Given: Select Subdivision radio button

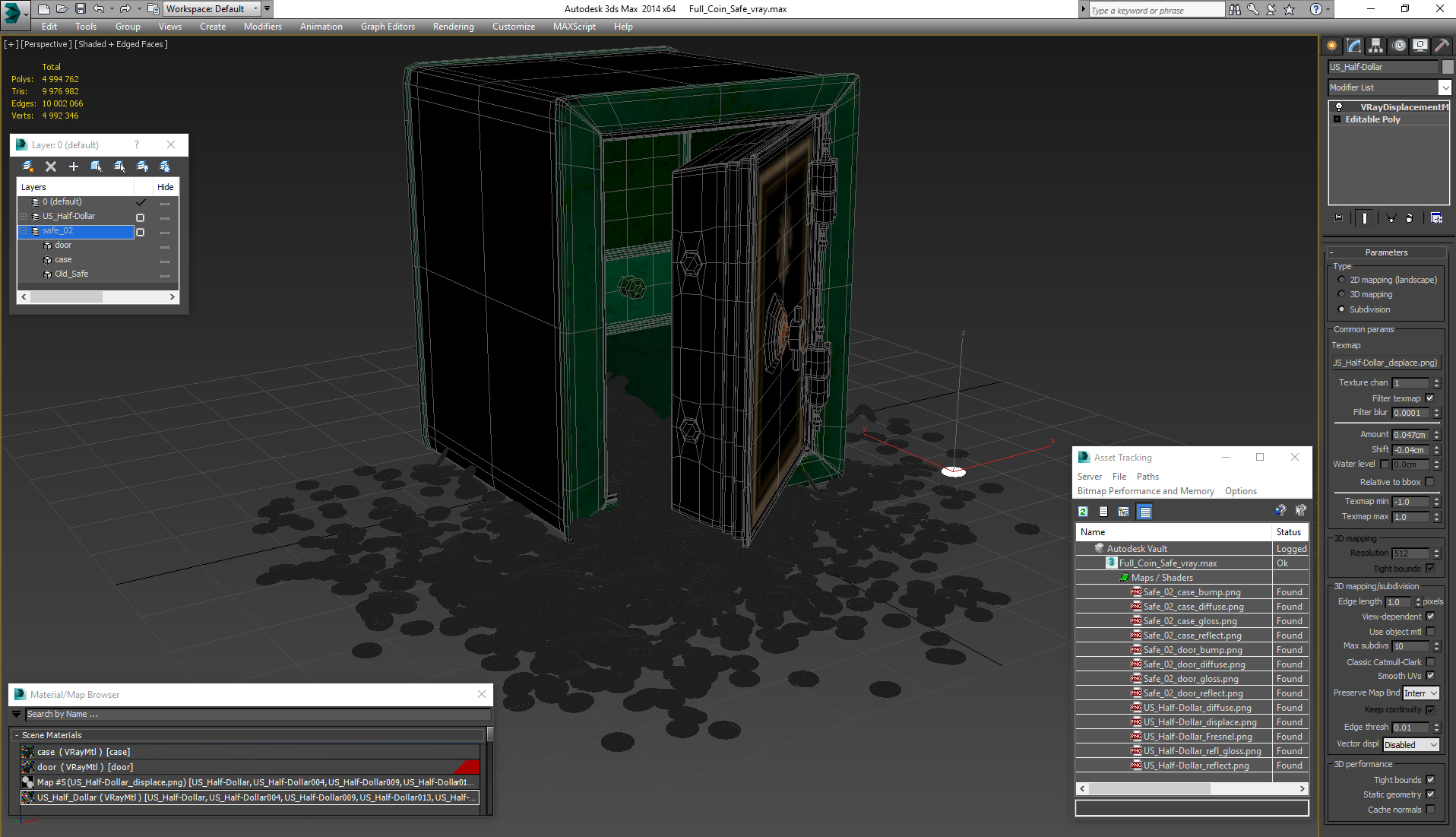Looking at the screenshot, I should [1341, 309].
